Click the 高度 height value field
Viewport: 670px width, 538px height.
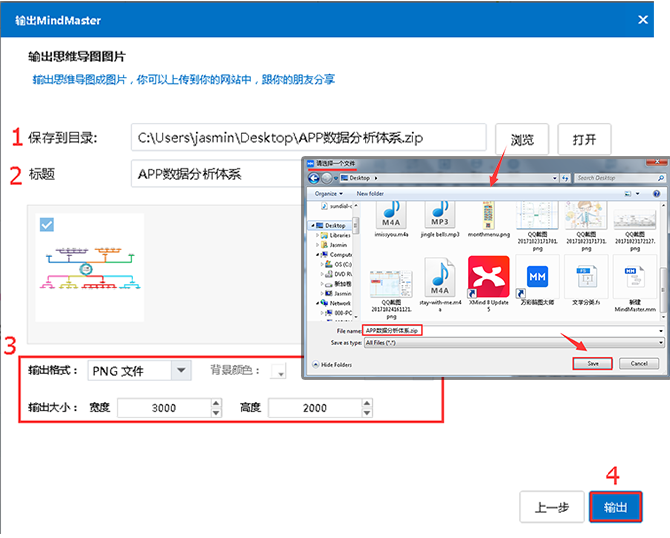pyautogui.click(x=315, y=408)
